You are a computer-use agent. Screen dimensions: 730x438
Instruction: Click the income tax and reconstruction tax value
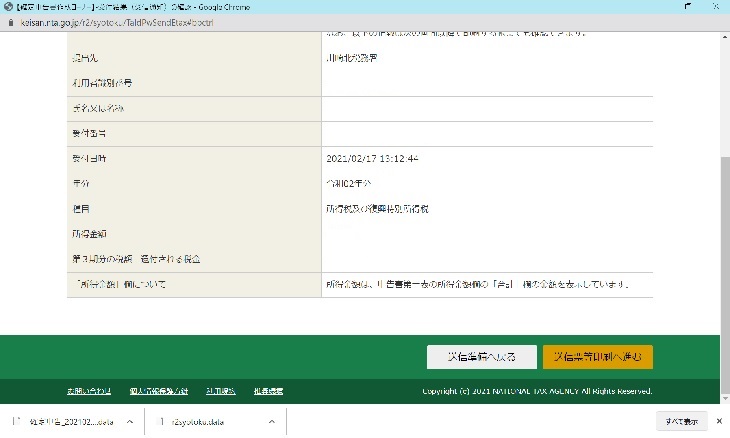[x=377, y=209]
